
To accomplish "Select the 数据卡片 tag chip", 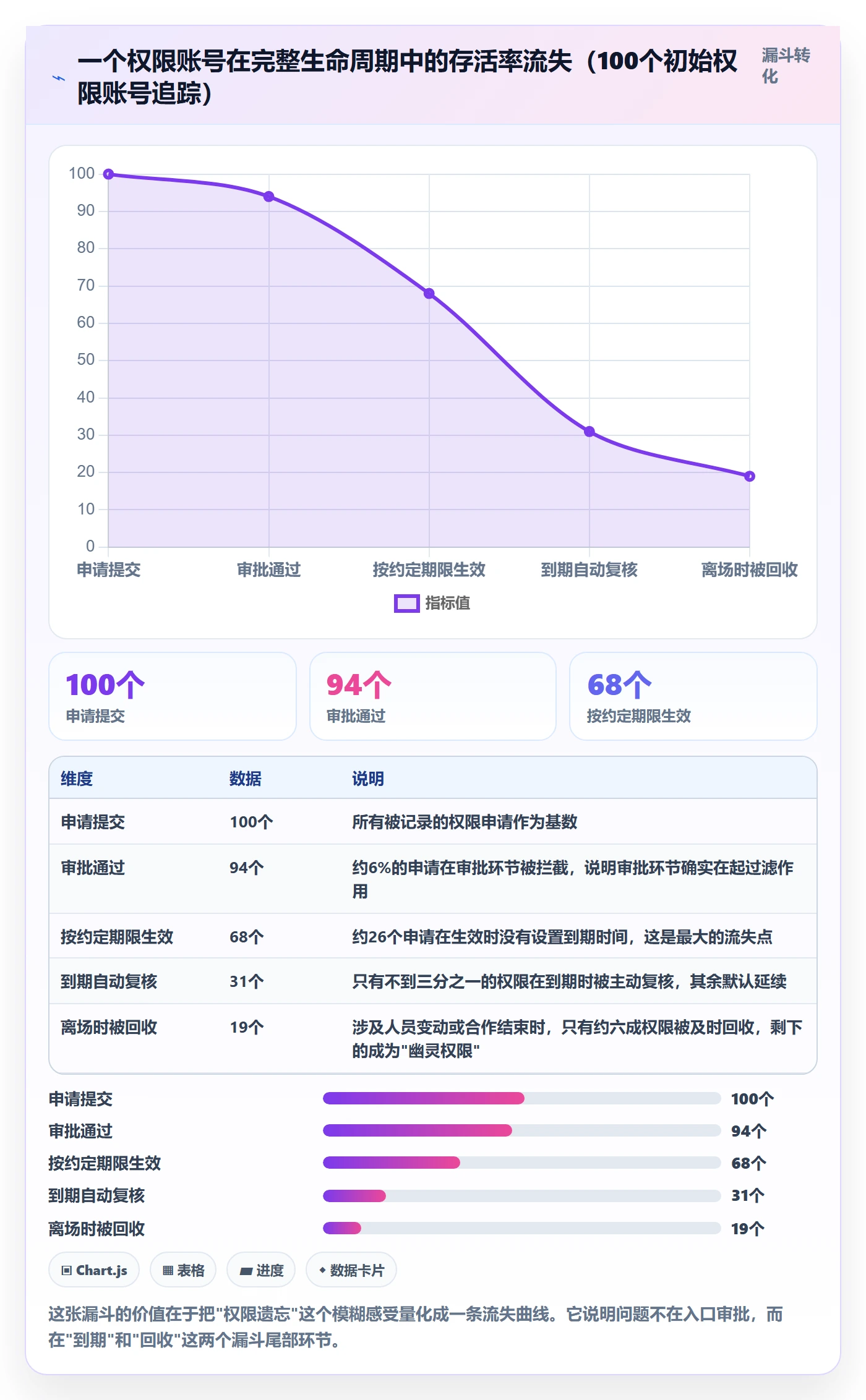I will point(351,1270).
